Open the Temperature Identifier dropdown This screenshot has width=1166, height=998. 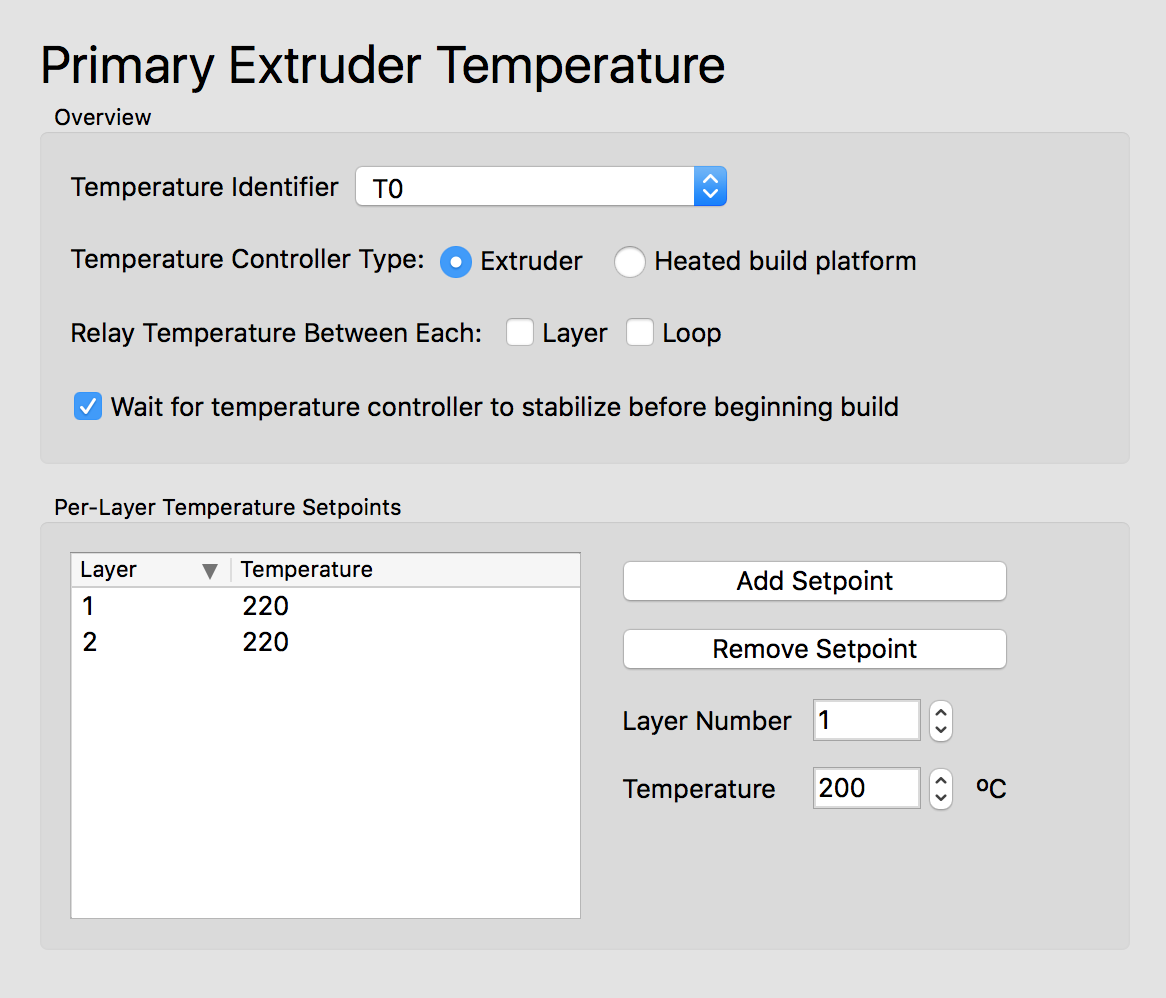pos(540,187)
